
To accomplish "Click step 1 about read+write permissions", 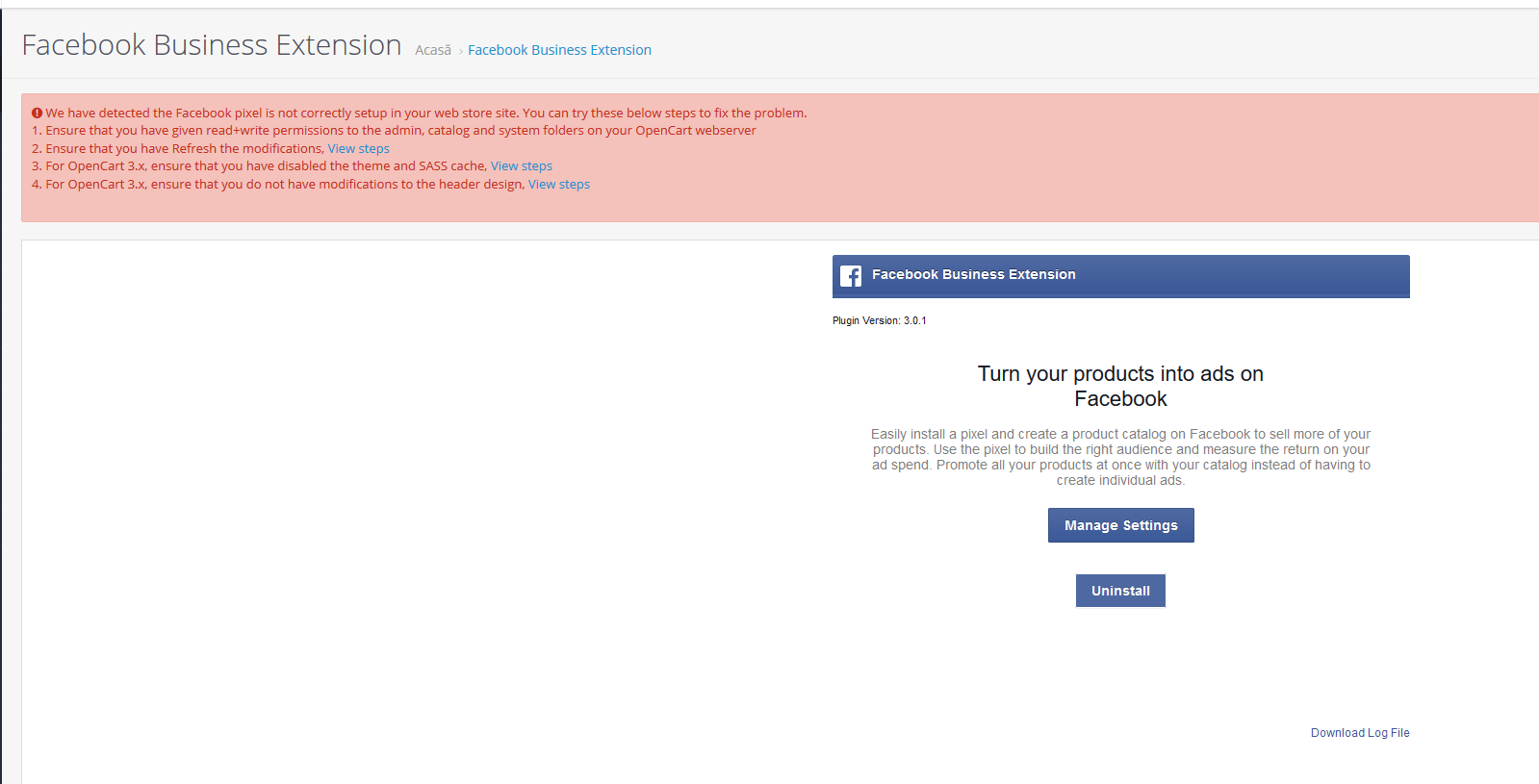I will (393, 130).
